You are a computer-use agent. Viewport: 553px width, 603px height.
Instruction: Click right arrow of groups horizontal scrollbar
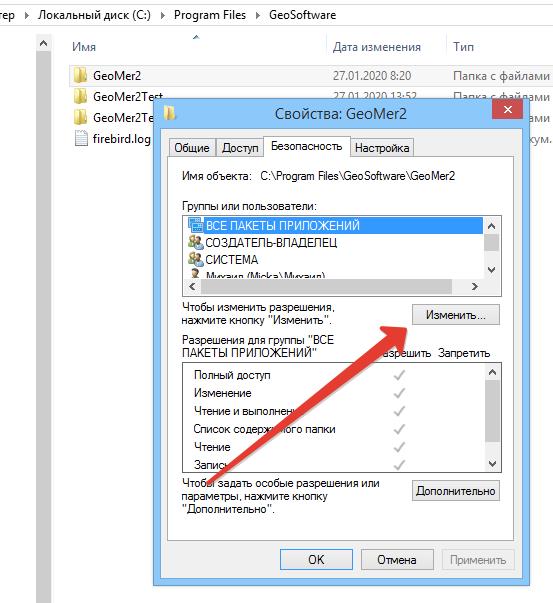click(475, 287)
